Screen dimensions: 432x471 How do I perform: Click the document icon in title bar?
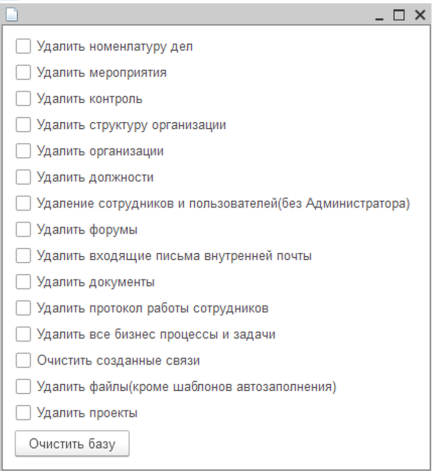(x=12, y=15)
